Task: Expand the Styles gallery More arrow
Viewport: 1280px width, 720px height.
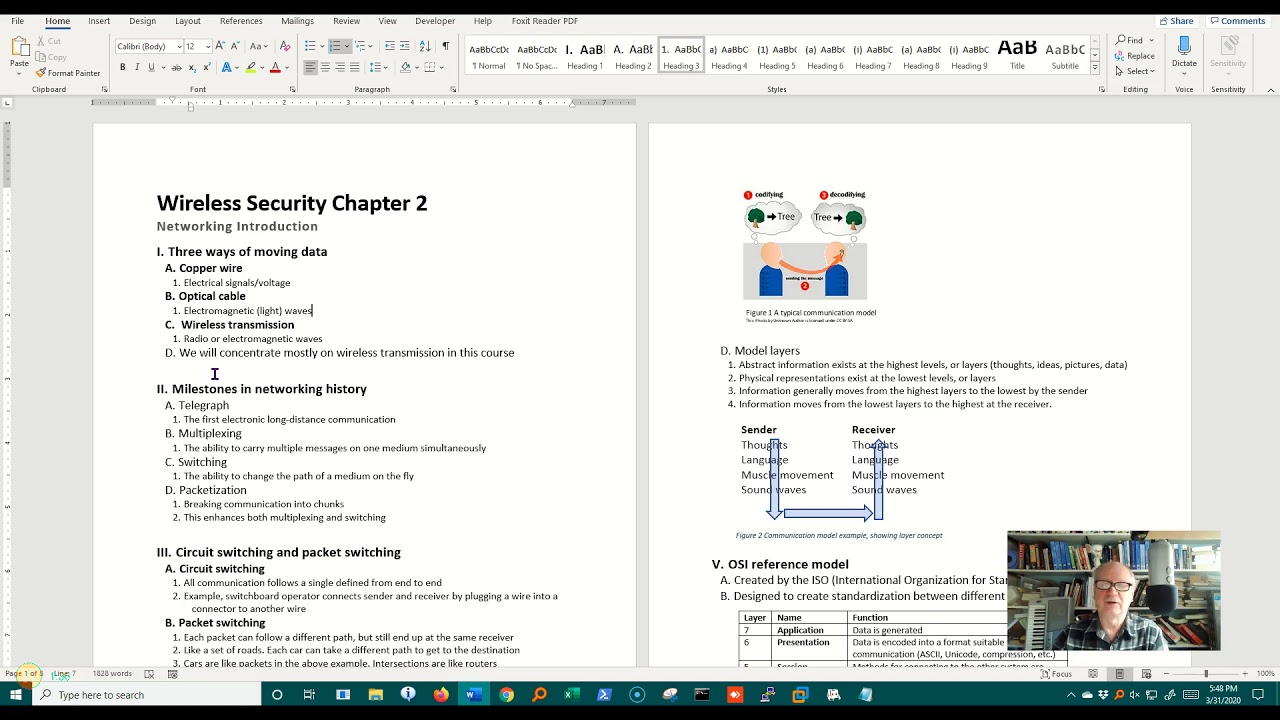Action: [1095, 68]
